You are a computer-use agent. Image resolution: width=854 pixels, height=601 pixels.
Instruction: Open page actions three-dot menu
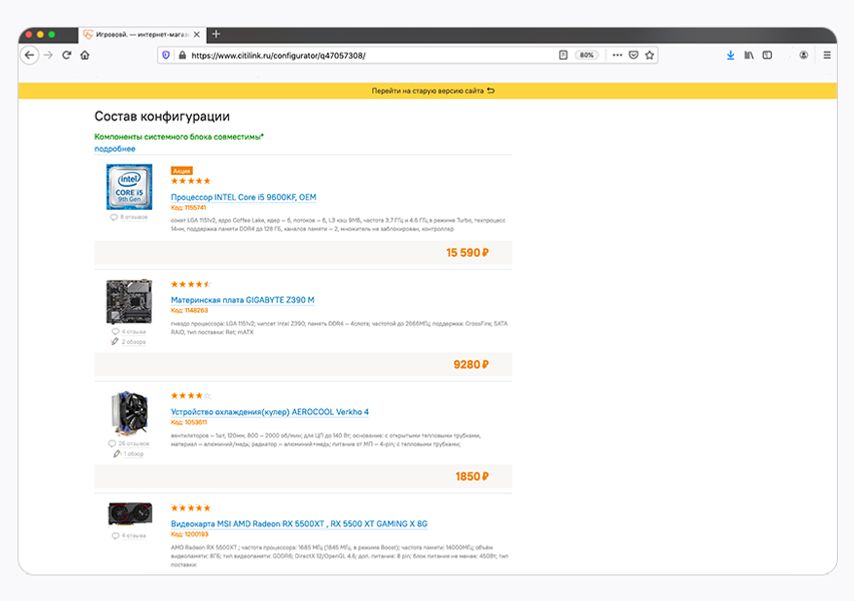coord(617,55)
